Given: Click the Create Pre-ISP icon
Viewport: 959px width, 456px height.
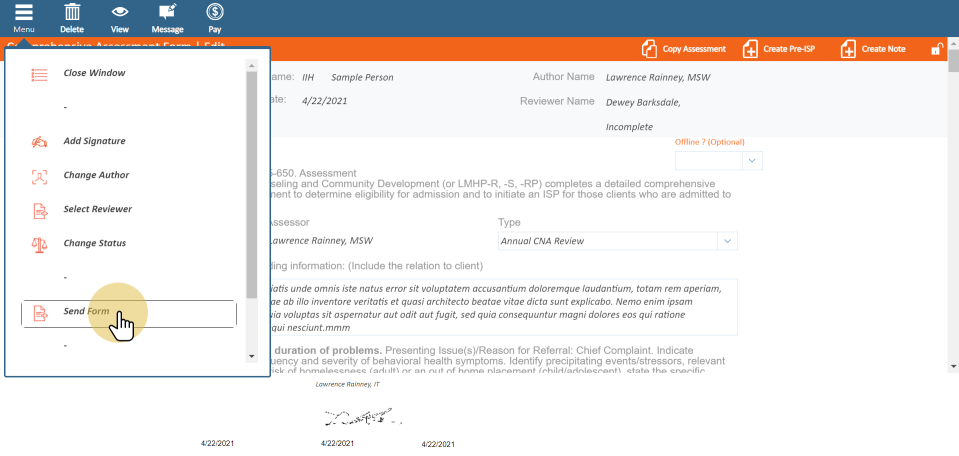Looking at the screenshot, I should point(750,49).
